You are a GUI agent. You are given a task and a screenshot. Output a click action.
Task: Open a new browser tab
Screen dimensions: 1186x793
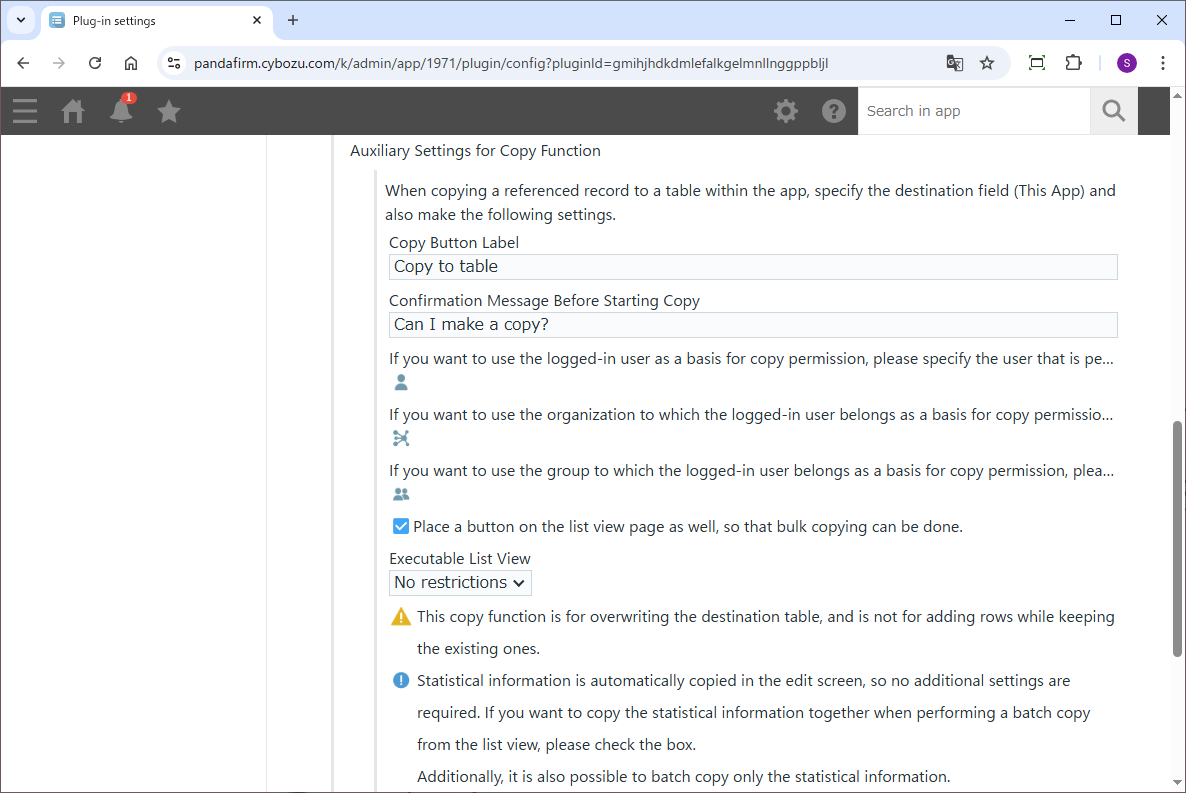(293, 20)
